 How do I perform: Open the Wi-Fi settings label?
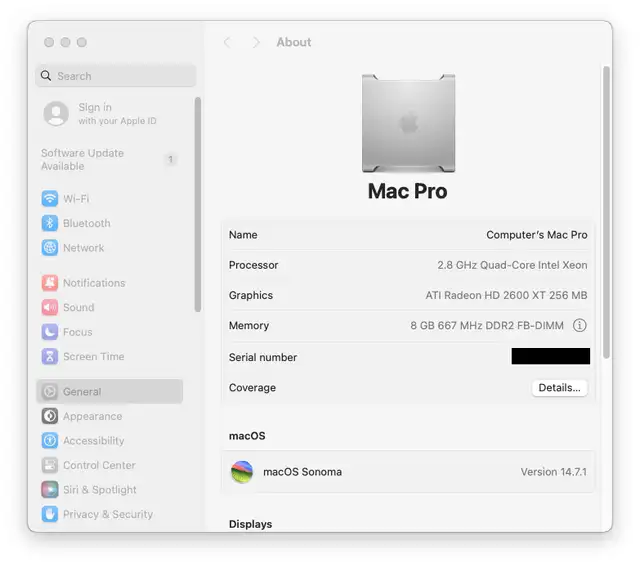(x=76, y=199)
